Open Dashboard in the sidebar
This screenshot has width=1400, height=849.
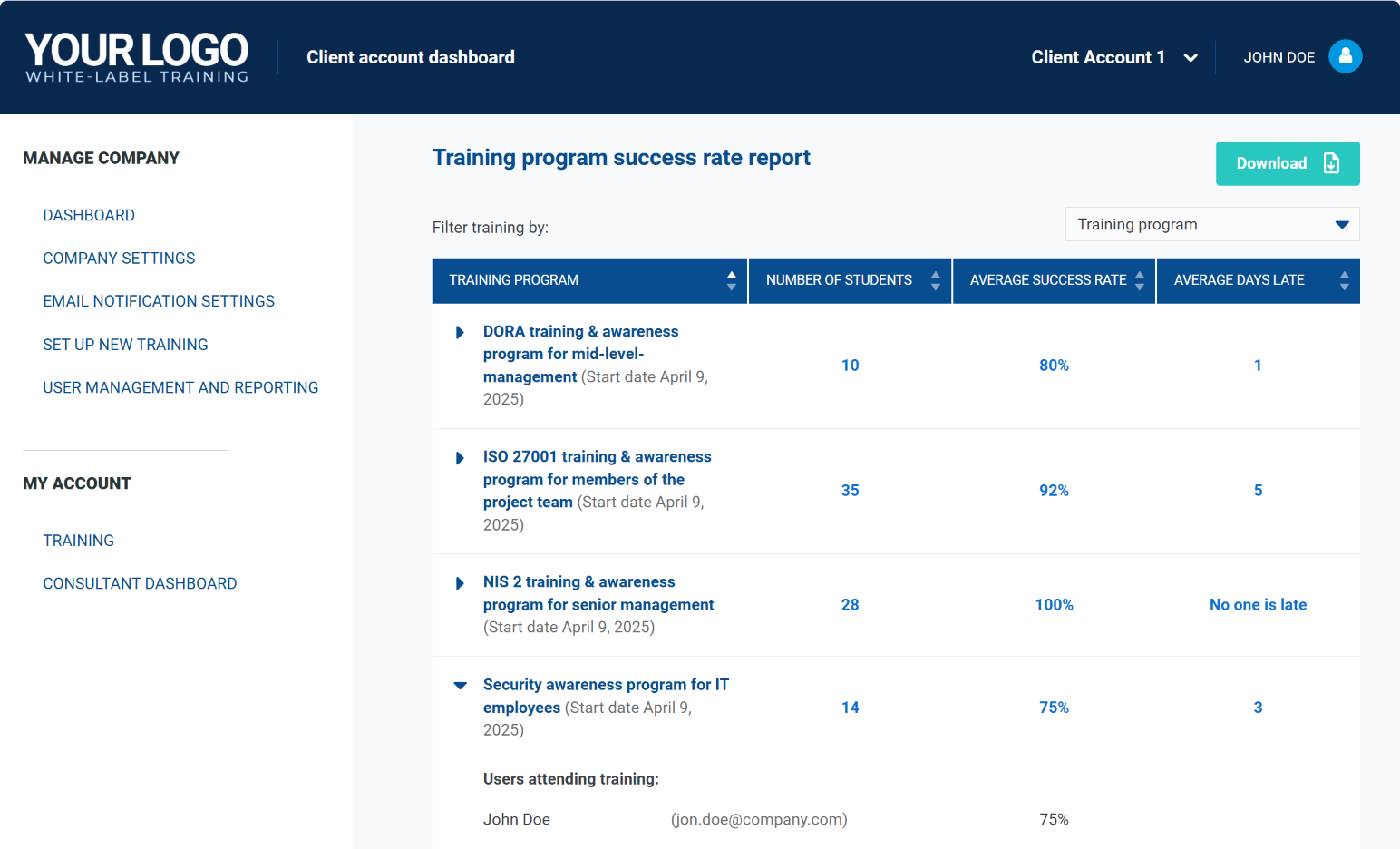click(89, 215)
